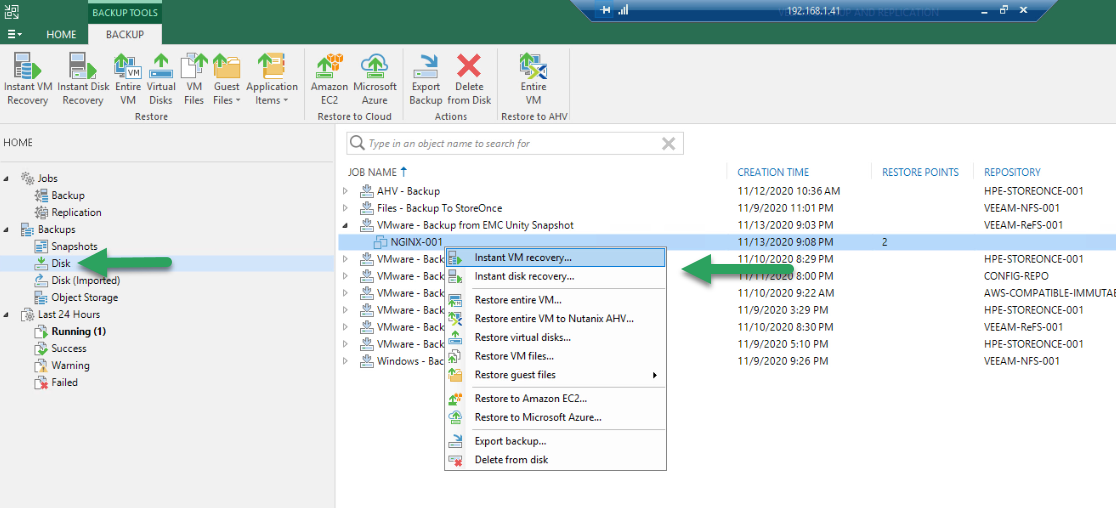Choose Delete from disk menu entry
Image resolution: width=1116 pixels, height=508 pixels.
tap(555, 460)
